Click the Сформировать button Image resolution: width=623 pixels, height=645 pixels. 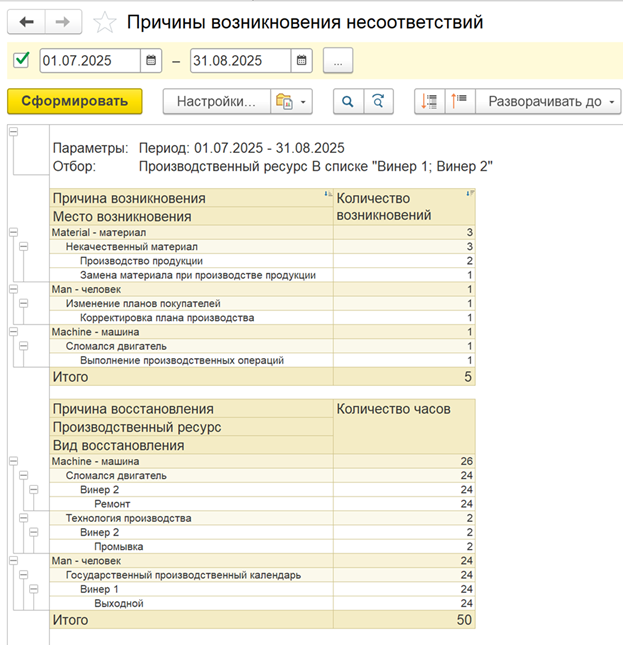click(x=75, y=101)
